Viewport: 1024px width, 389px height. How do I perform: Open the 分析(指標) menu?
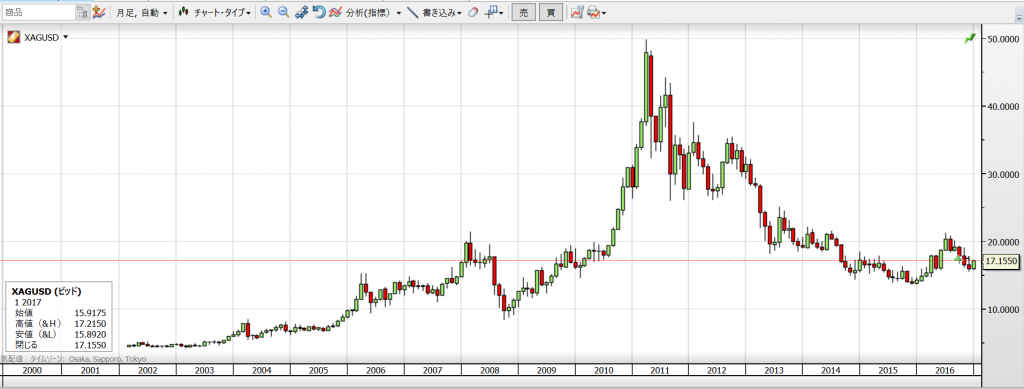(369, 12)
